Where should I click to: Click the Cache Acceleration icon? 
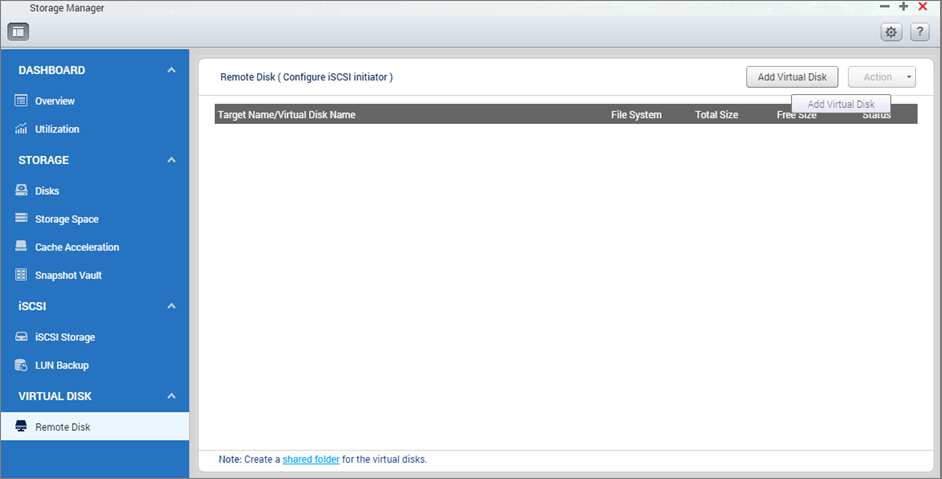pos(21,247)
